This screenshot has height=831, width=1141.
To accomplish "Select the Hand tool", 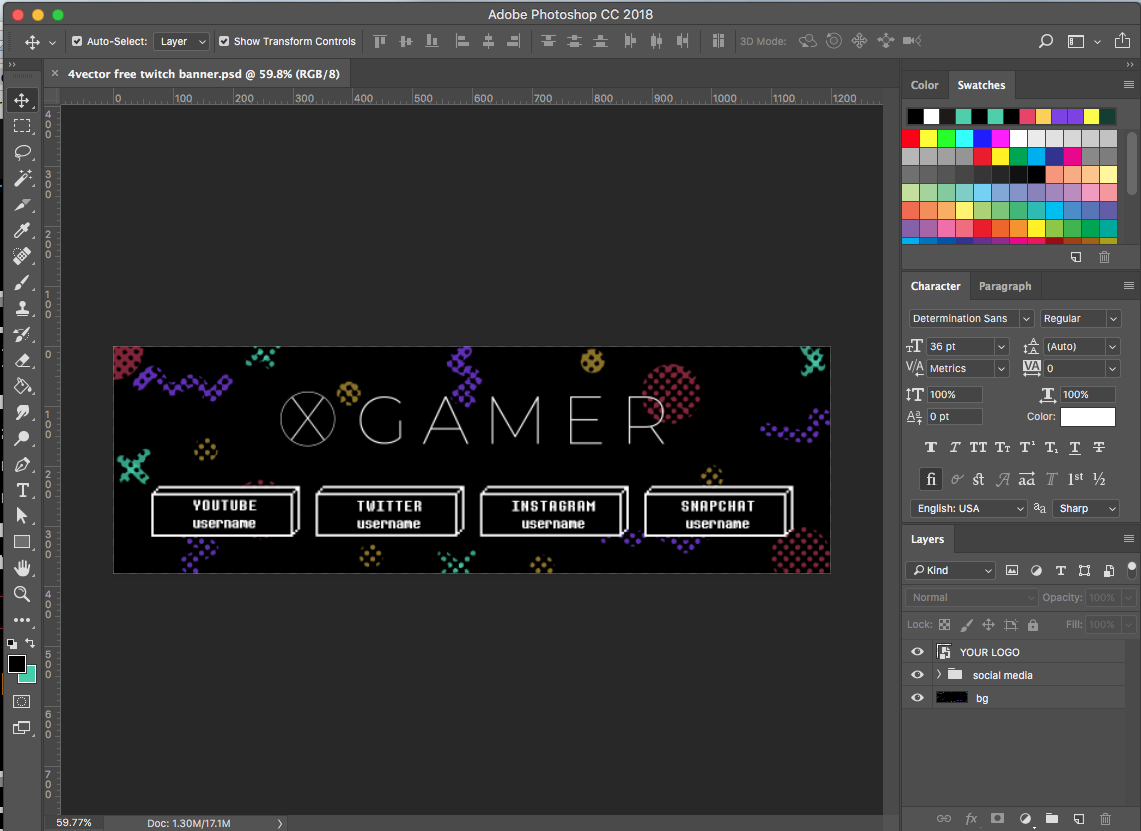I will tap(22, 568).
